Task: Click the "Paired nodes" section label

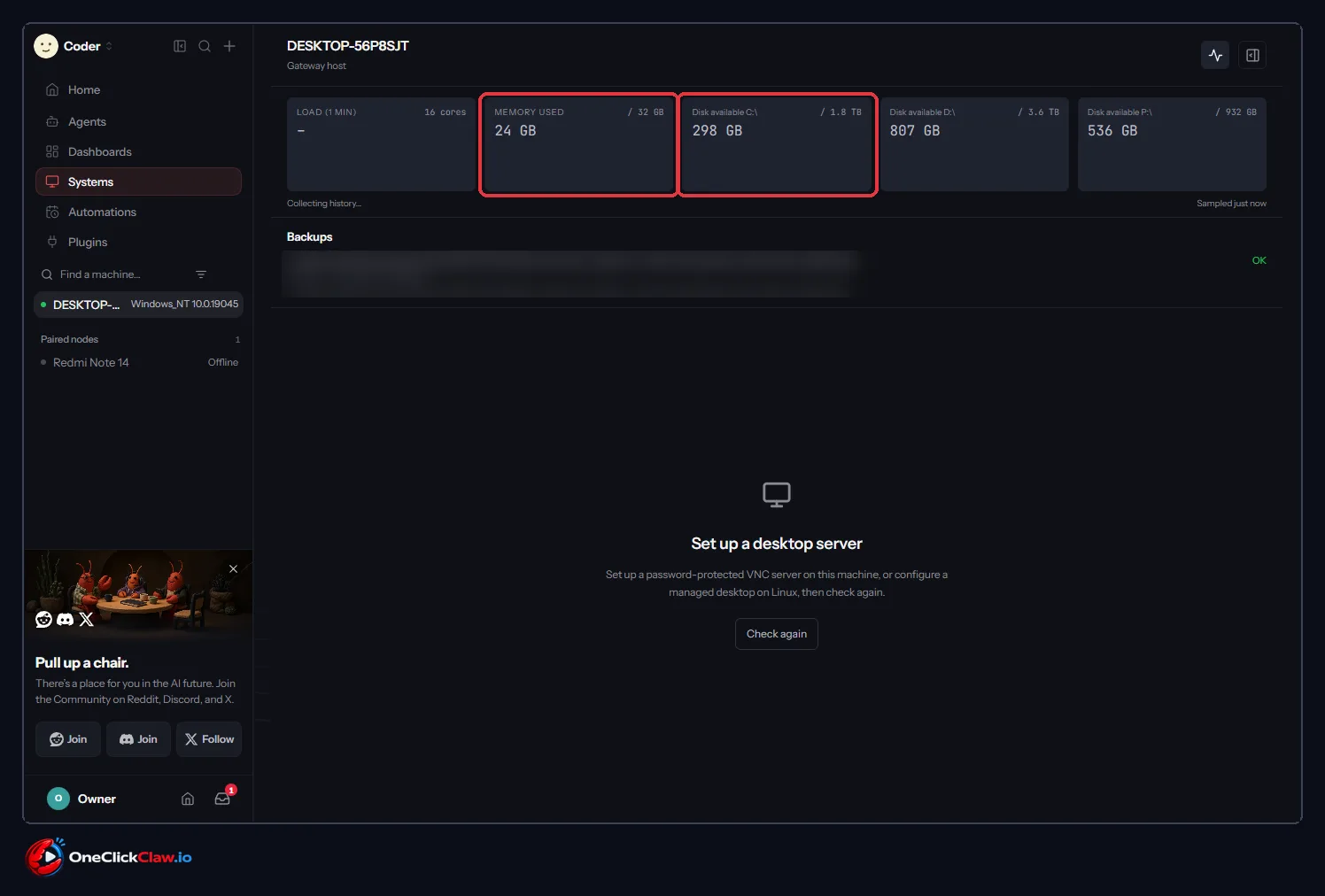Action: coord(69,339)
